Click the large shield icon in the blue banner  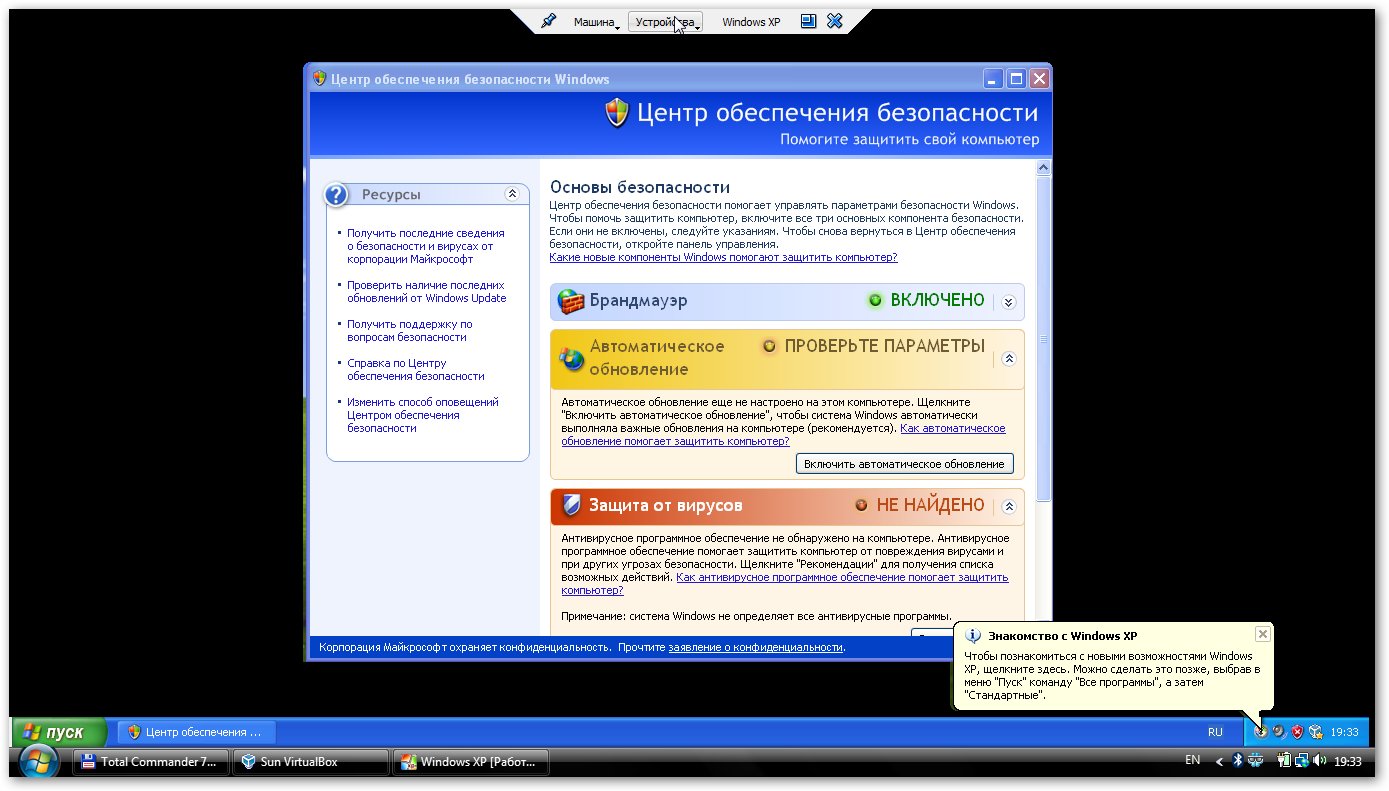click(x=618, y=113)
